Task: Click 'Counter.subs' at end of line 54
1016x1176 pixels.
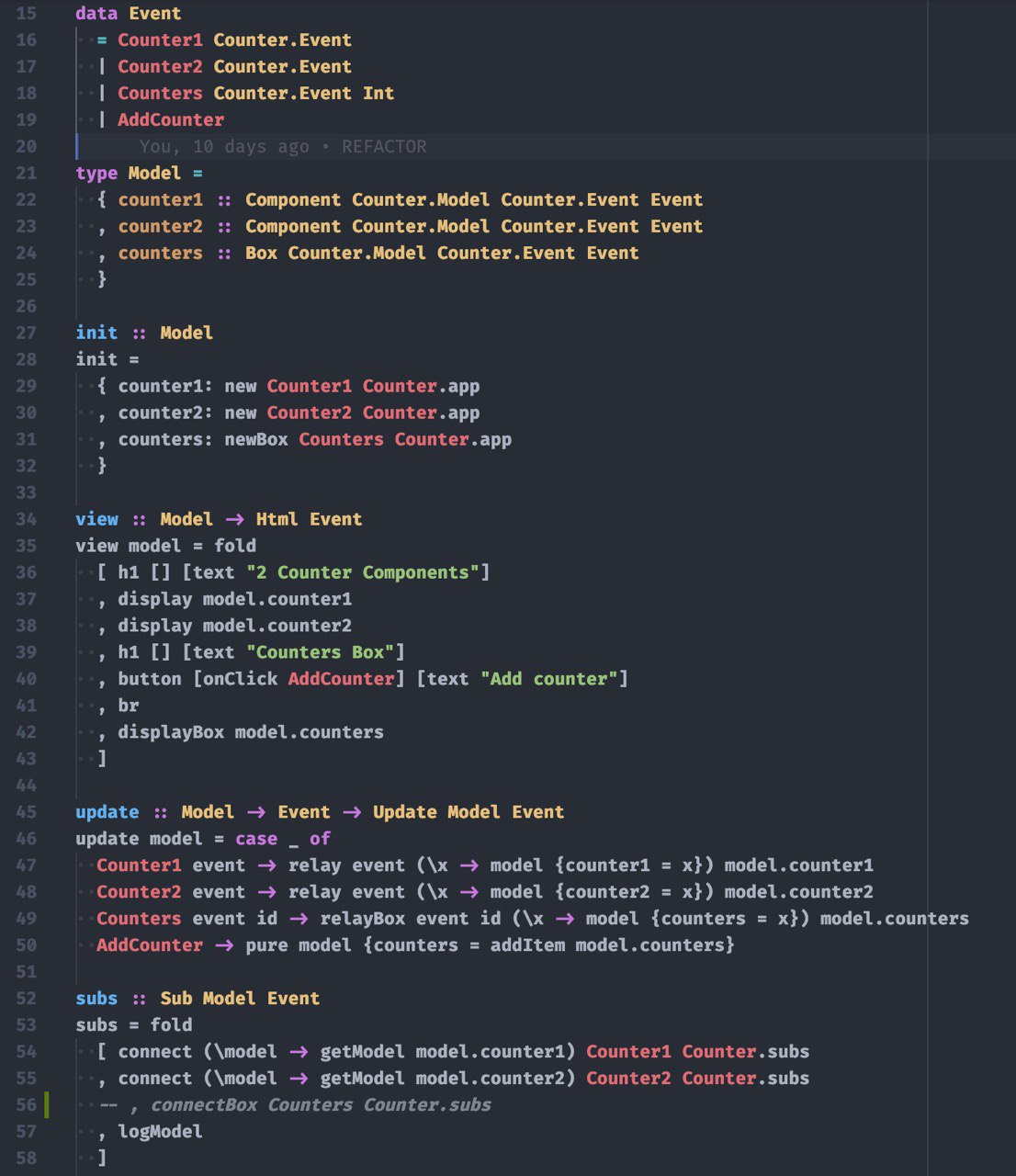Action: (746, 1053)
